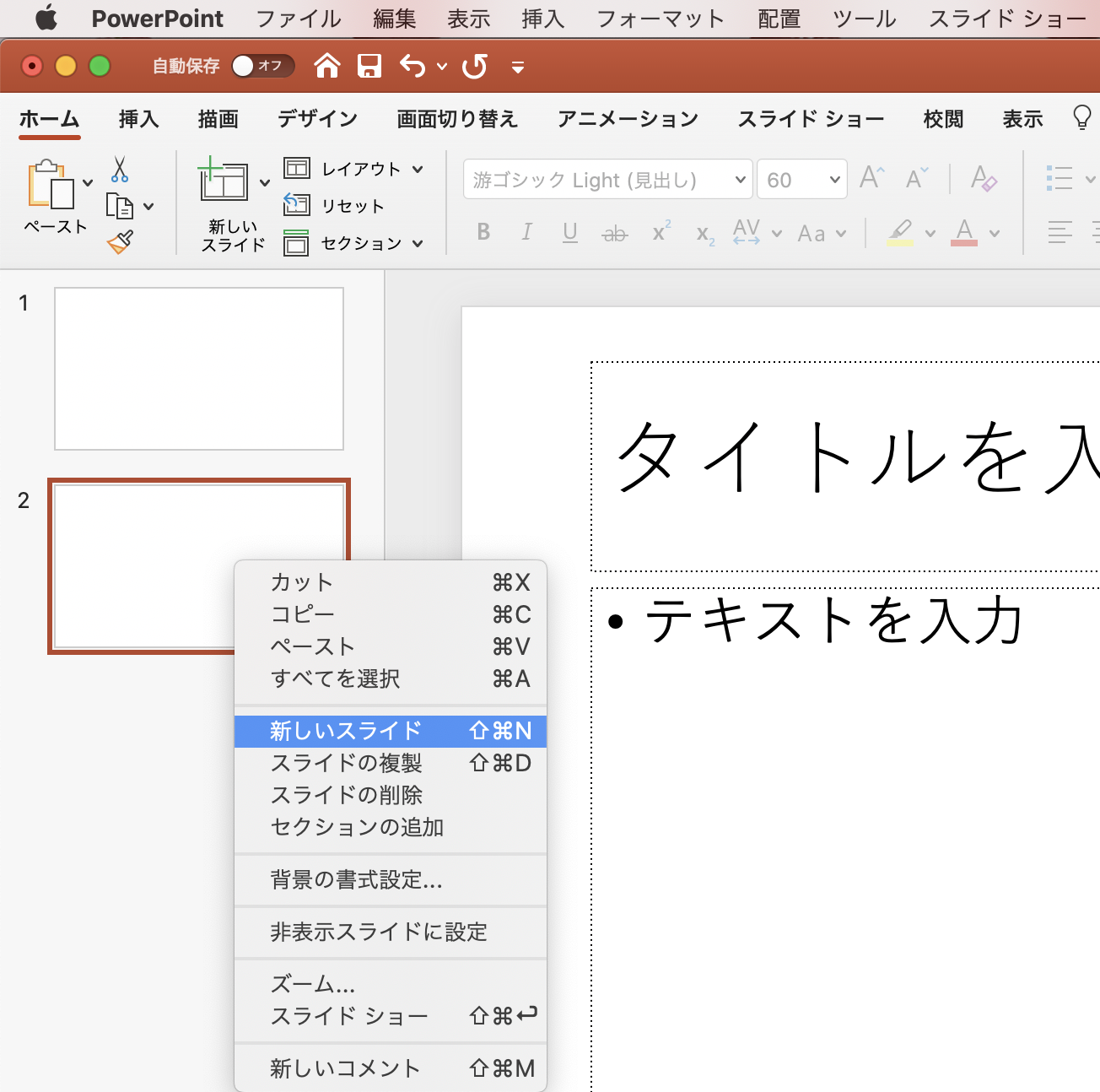Switch to the デザイン tab
This screenshot has height=1092, width=1100.
pos(318,119)
